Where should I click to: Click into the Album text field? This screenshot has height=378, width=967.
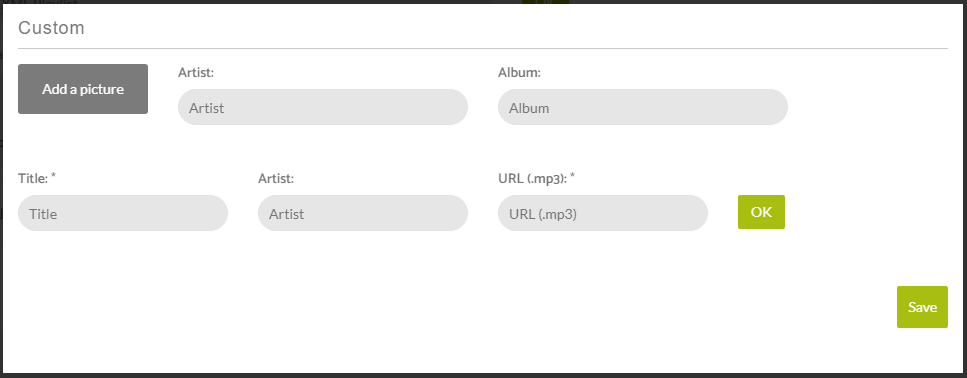click(643, 107)
